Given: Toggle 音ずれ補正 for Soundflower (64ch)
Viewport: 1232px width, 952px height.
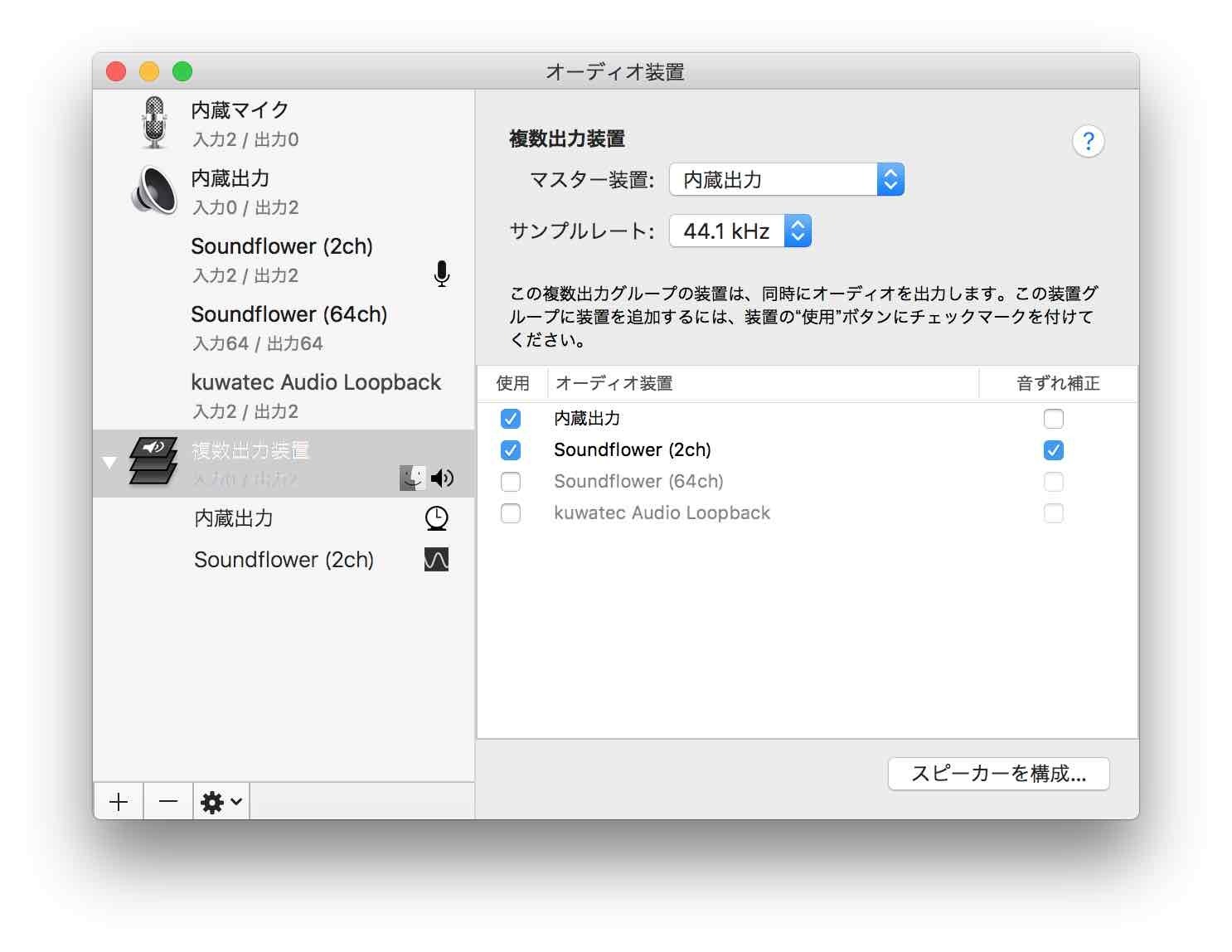Looking at the screenshot, I should coord(1053,482).
